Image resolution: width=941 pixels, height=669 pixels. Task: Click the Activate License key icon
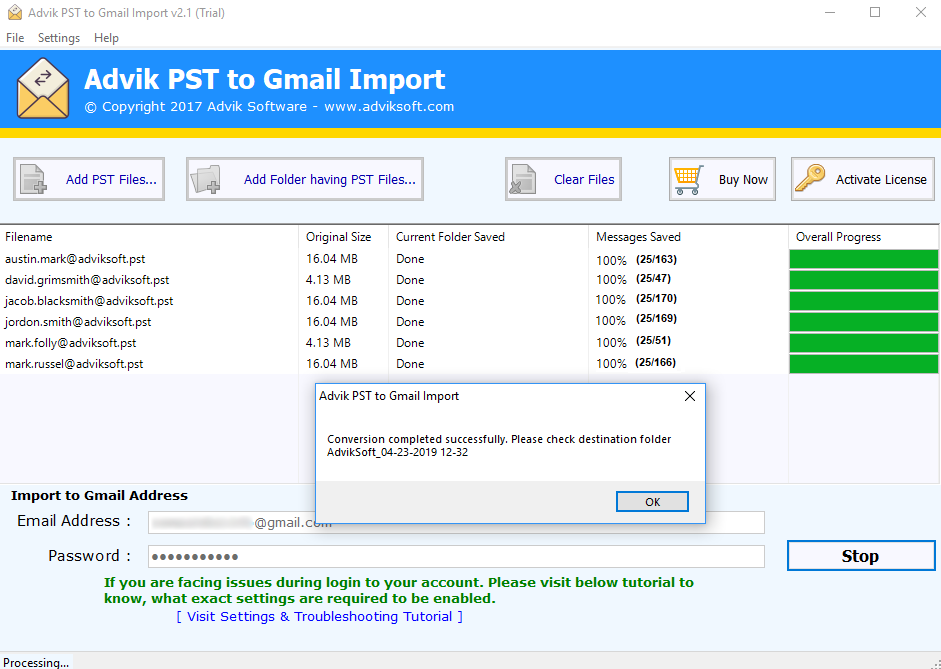[810, 179]
